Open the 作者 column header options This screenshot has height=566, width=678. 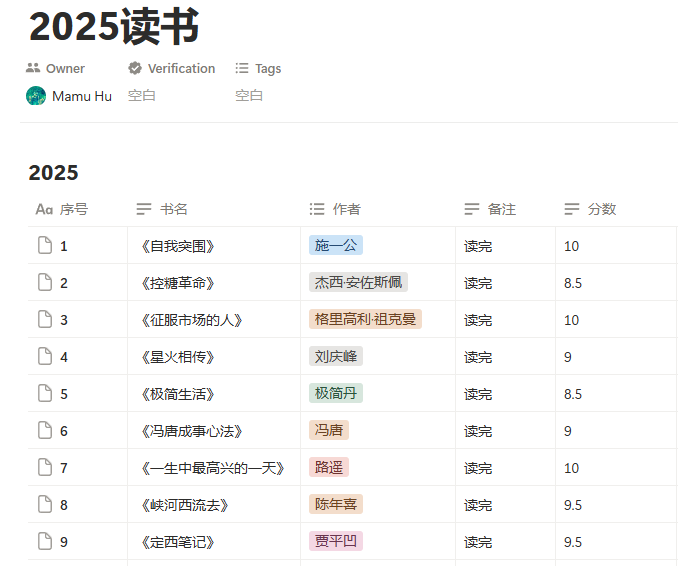tap(346, 209)
